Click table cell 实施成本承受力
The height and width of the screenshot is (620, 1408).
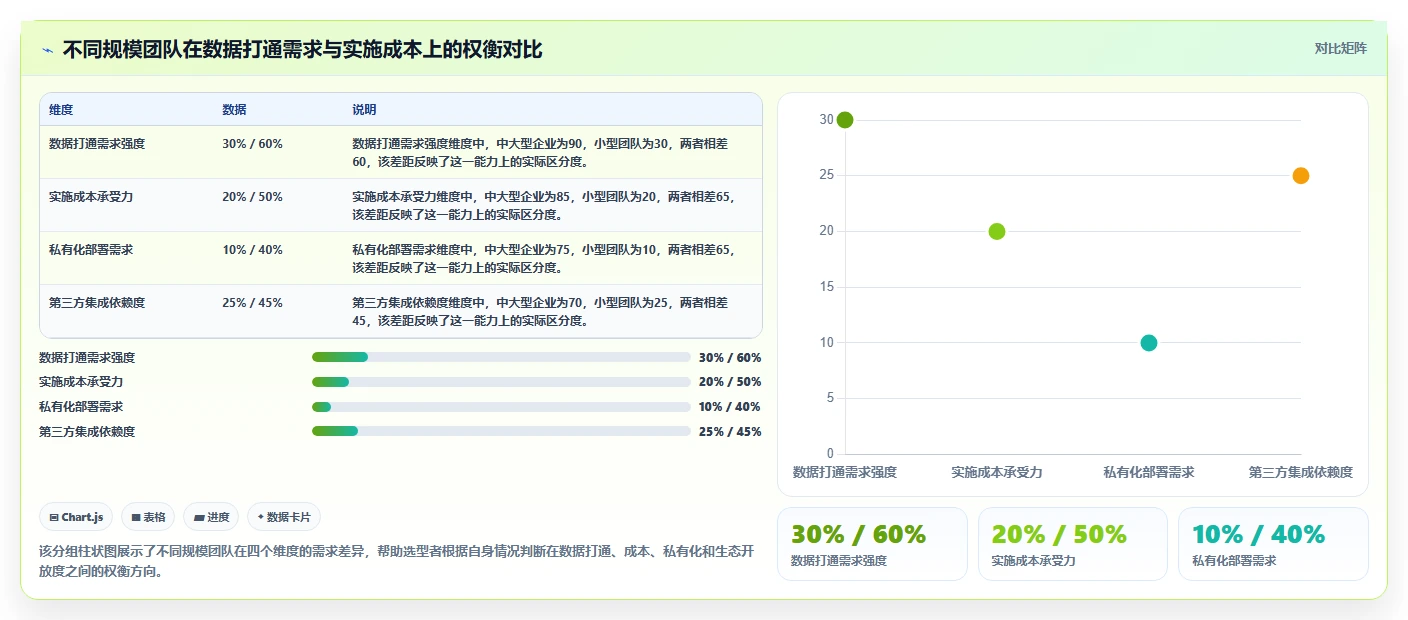tap(91, 197)
